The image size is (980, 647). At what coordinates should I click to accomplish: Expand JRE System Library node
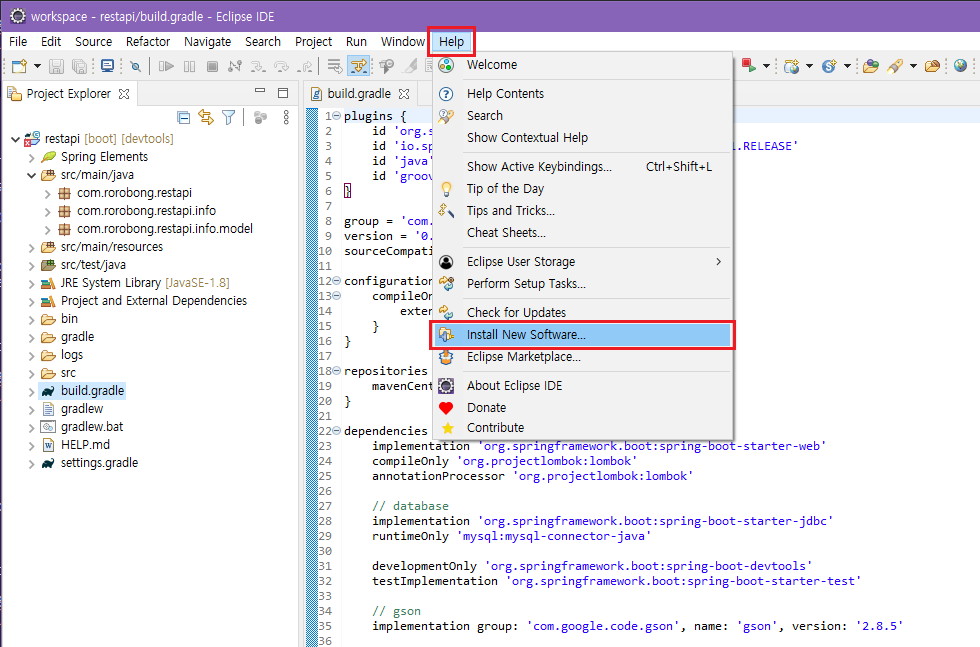tap(31, 284)
